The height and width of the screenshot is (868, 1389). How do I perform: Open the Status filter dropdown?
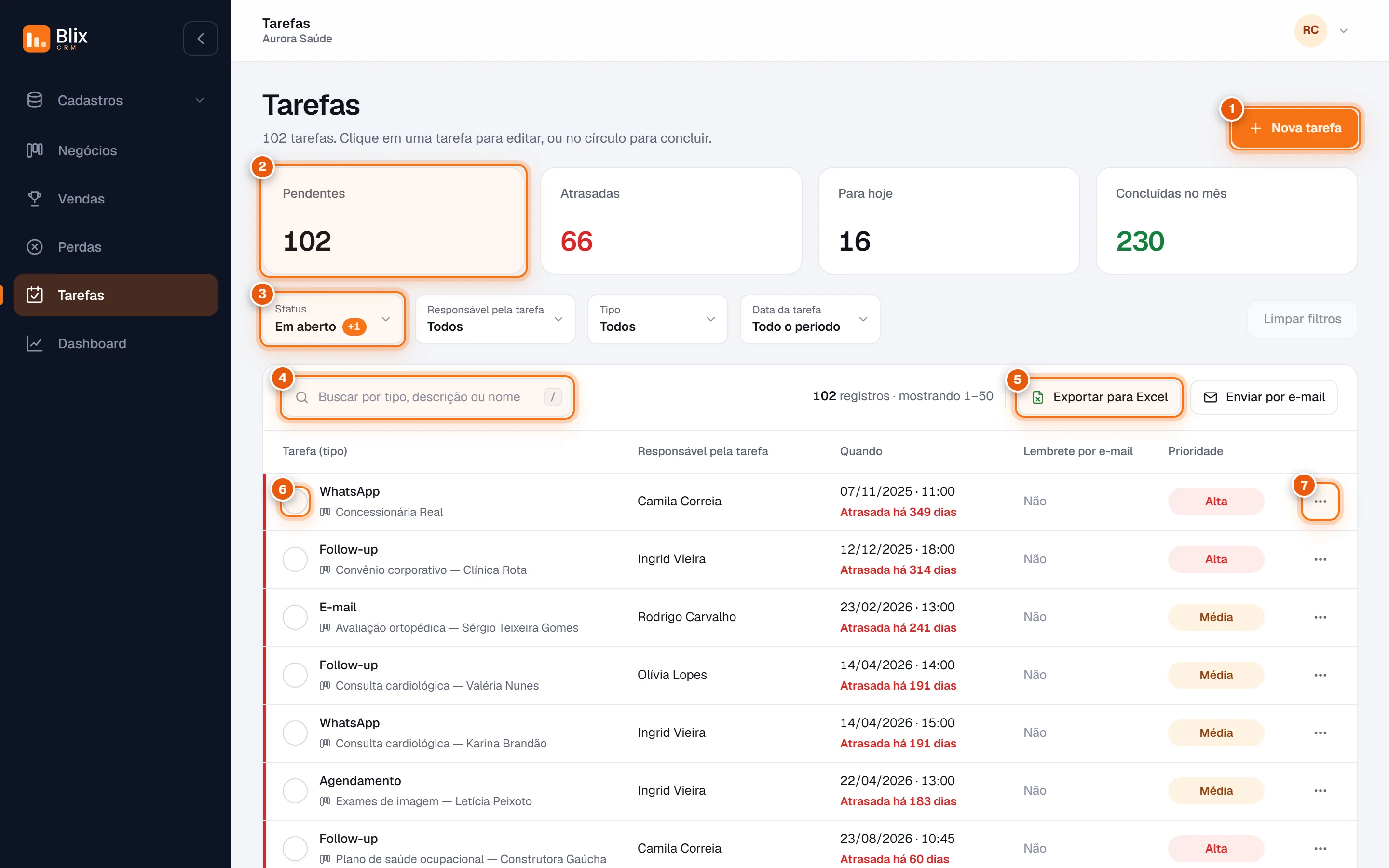[x=332, y=319]
